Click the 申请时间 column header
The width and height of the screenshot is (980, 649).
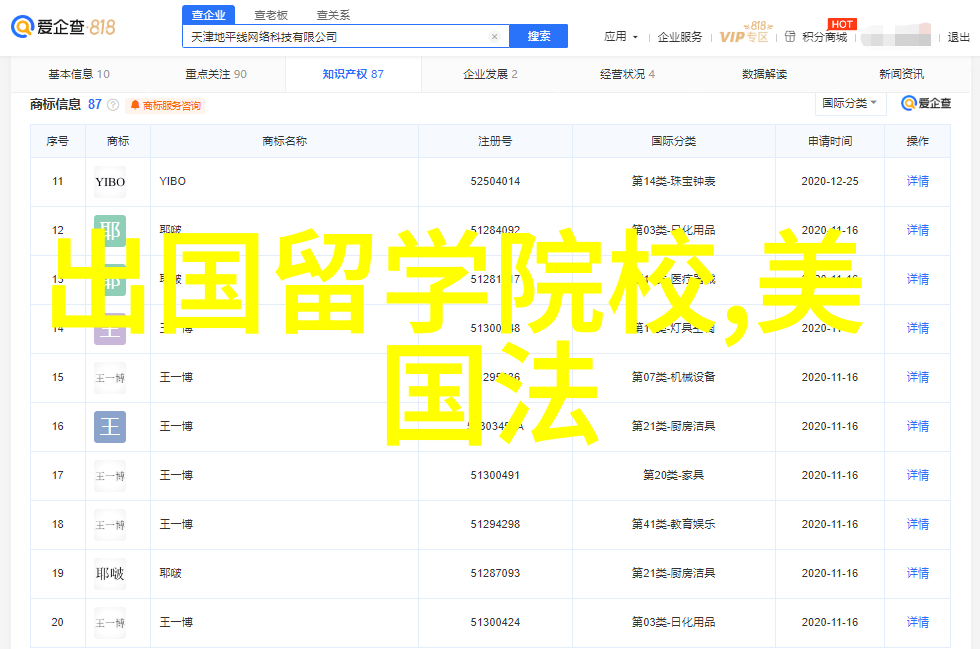830,141
